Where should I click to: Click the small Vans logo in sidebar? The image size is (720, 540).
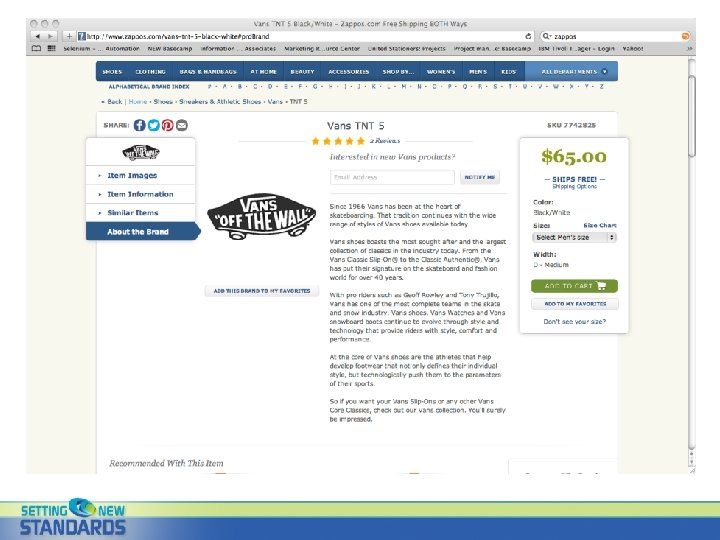141,152
